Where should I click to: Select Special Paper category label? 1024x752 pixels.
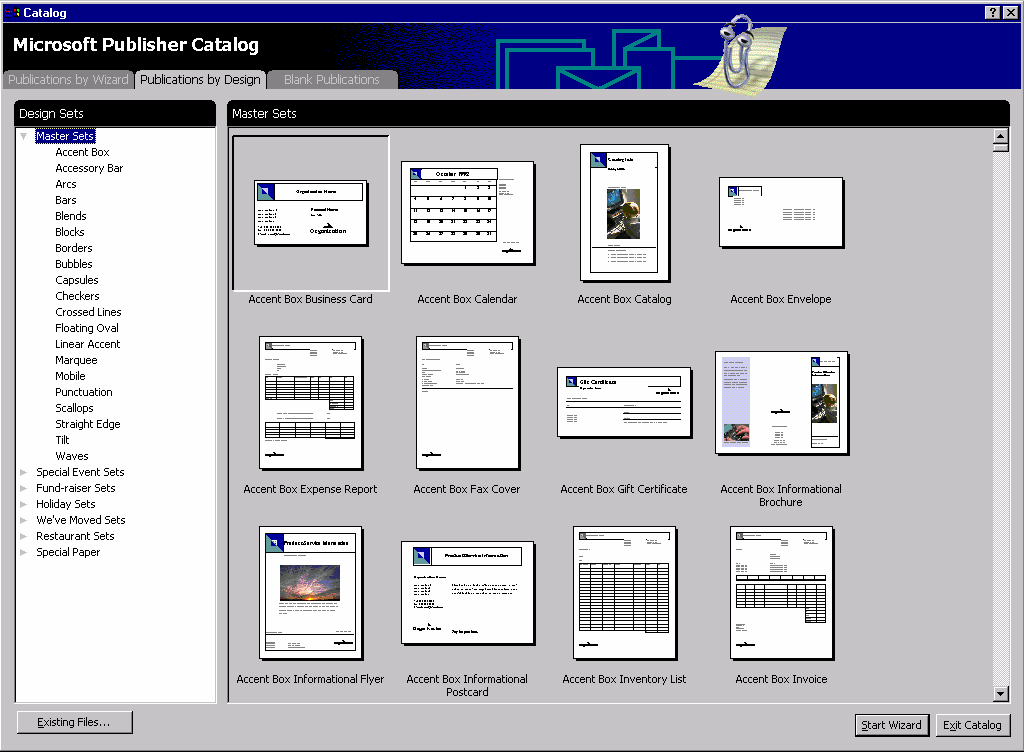69,552
